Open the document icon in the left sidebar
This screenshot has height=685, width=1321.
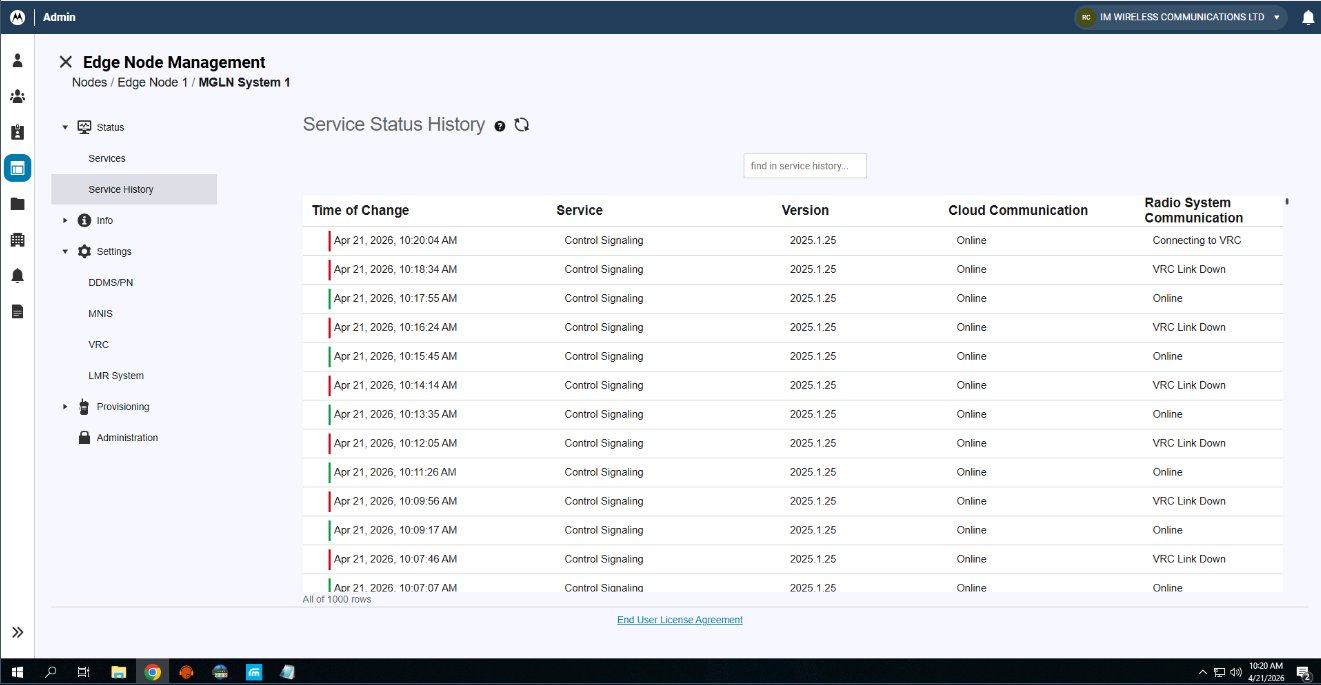(x=17, y=312)
